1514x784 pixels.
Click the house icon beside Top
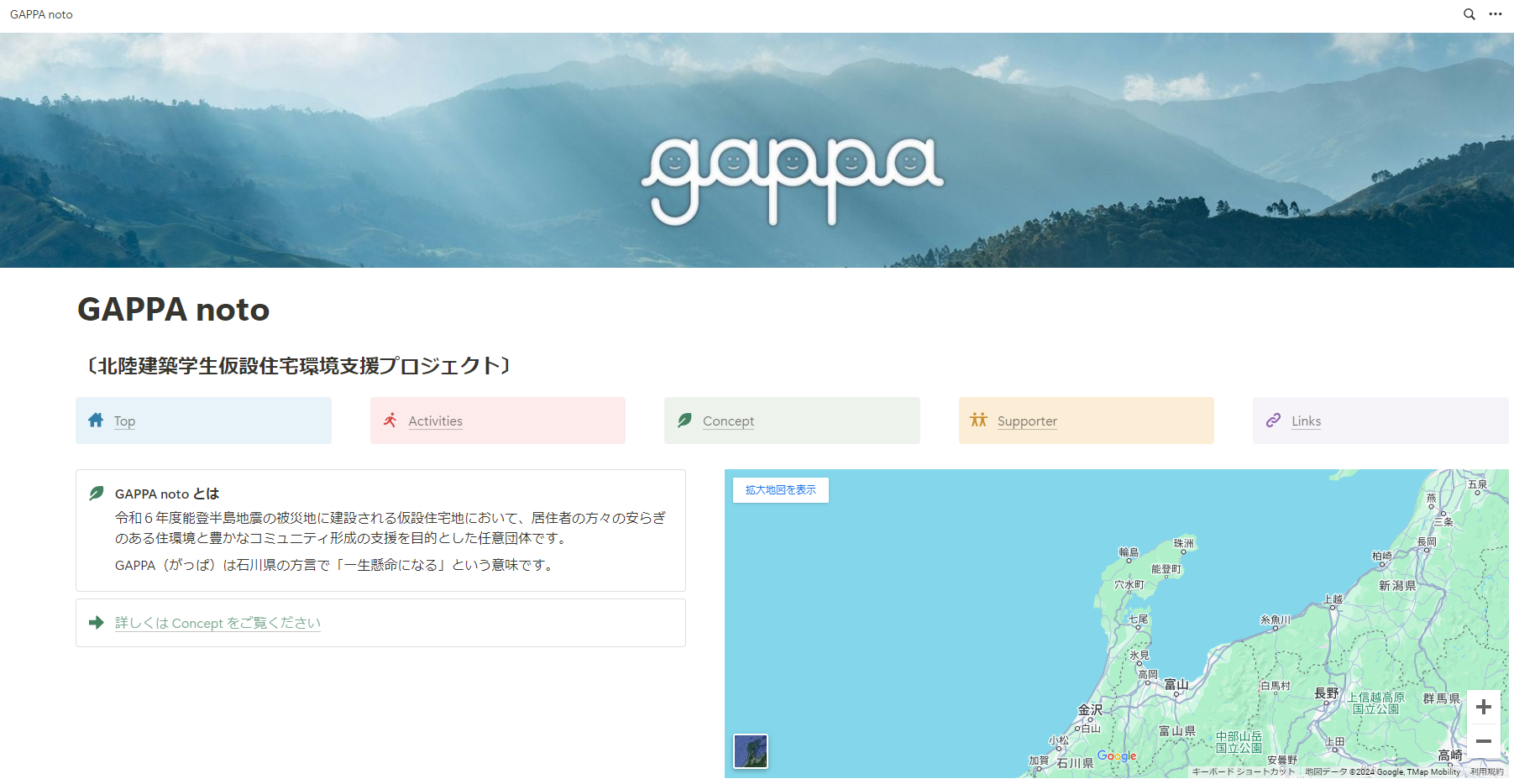point(96,420)
